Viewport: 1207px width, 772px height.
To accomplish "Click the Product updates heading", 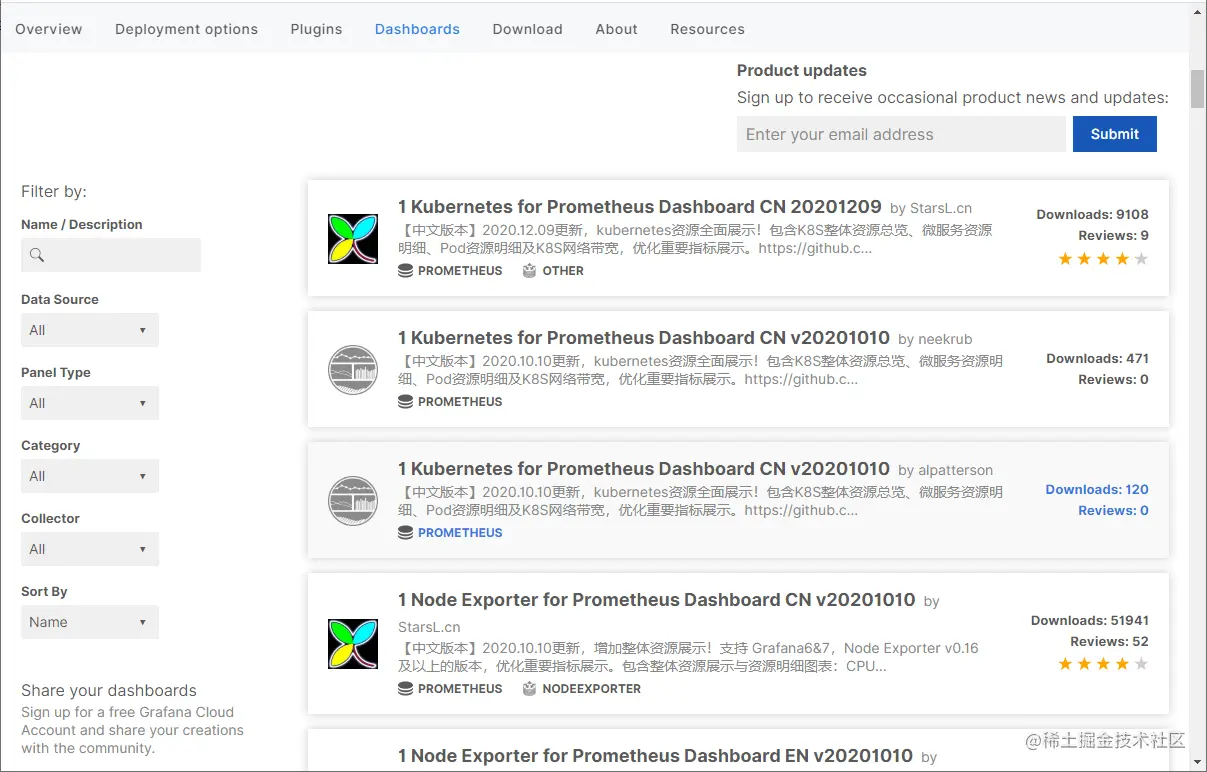I will [802, 70].
